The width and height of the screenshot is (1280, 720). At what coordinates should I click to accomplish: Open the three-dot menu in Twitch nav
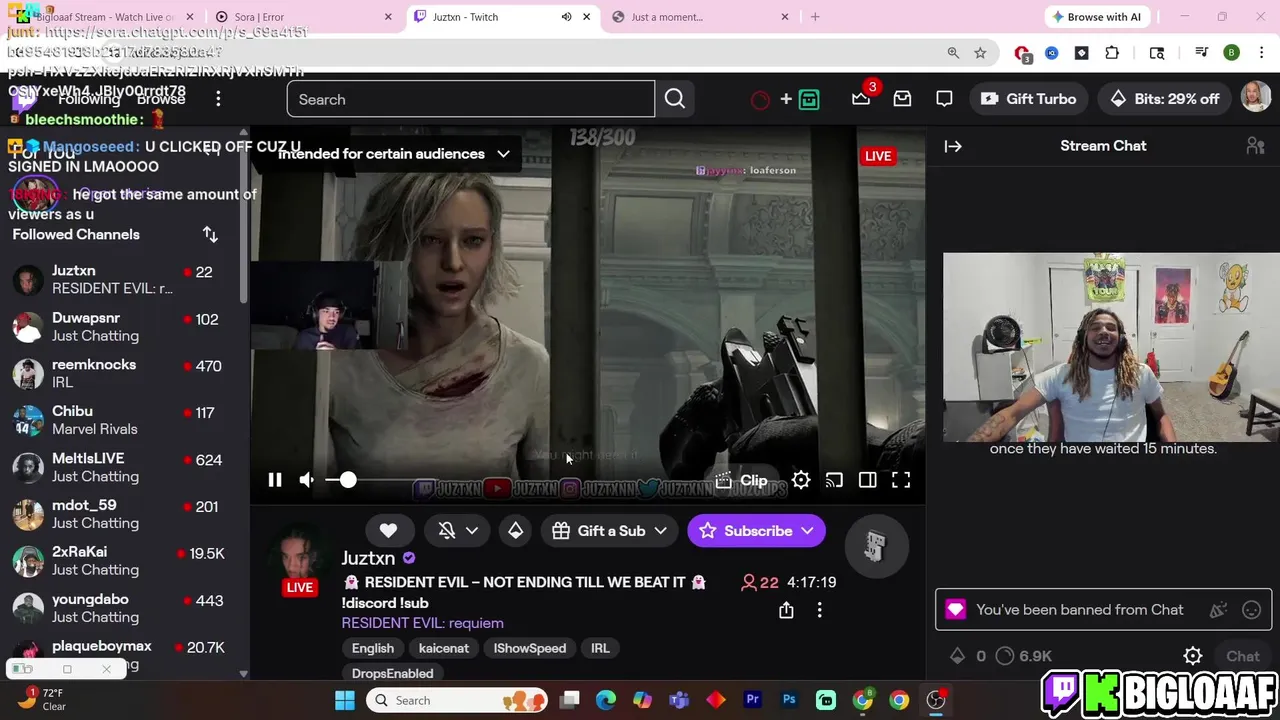[218, 98]
